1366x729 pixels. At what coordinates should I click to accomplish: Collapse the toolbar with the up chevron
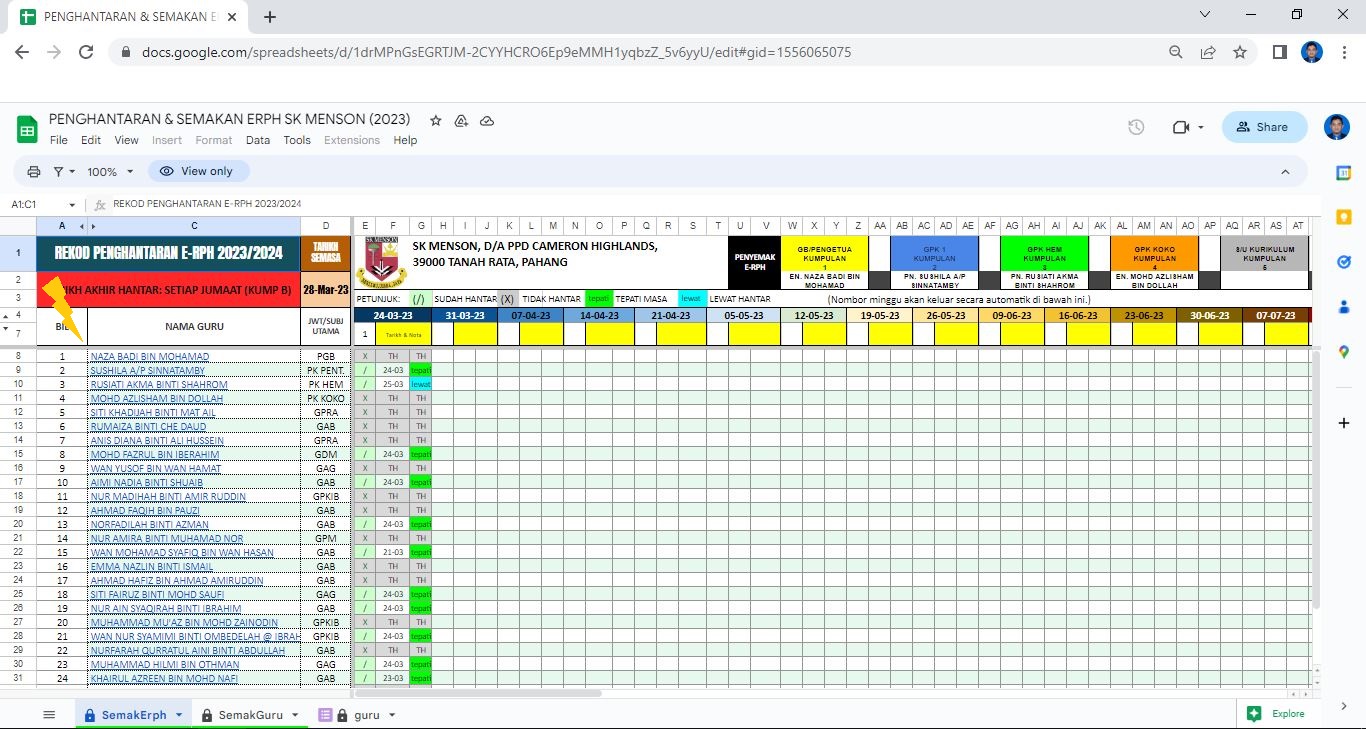[1286, 171]
